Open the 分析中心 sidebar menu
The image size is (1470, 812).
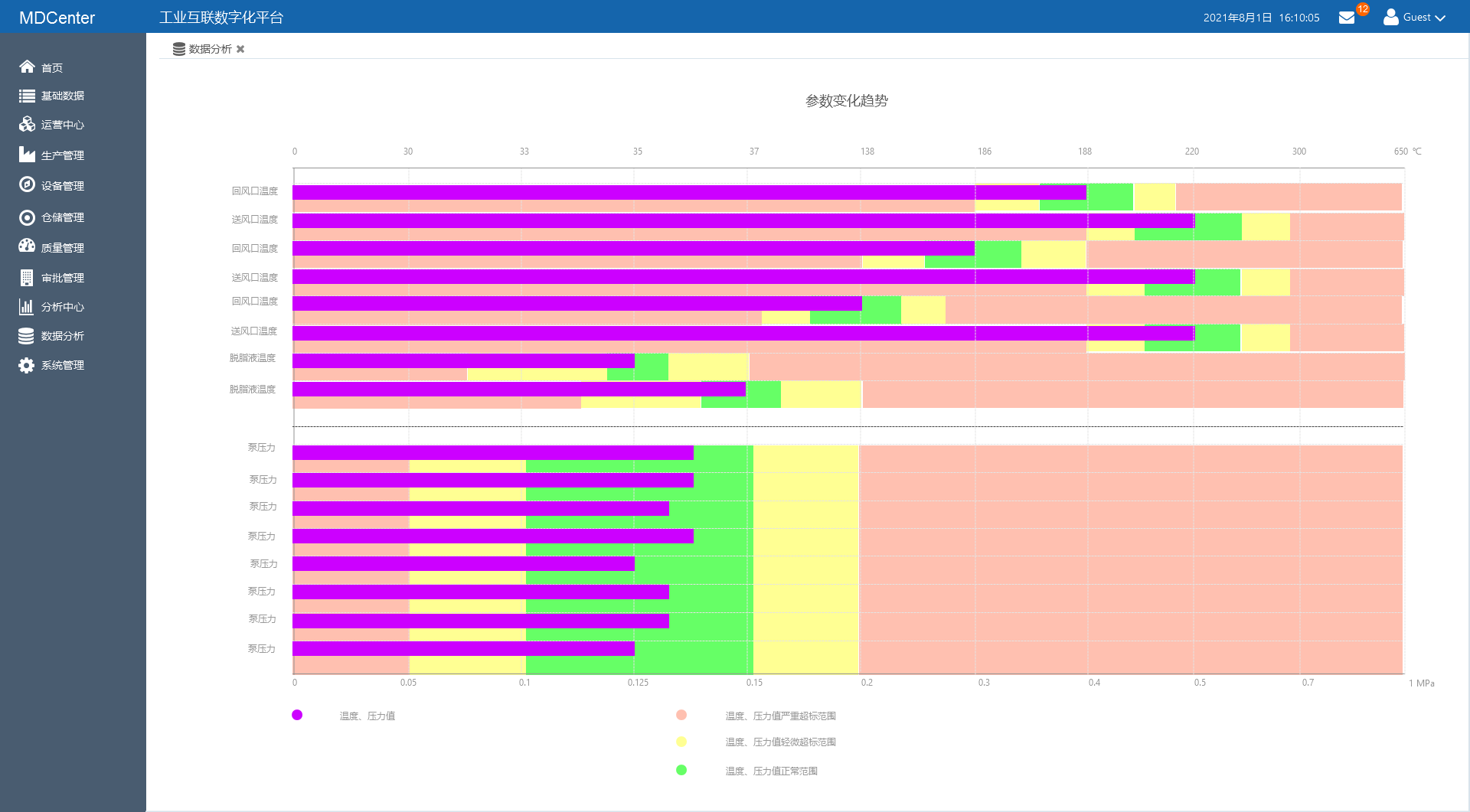[62, 307]
